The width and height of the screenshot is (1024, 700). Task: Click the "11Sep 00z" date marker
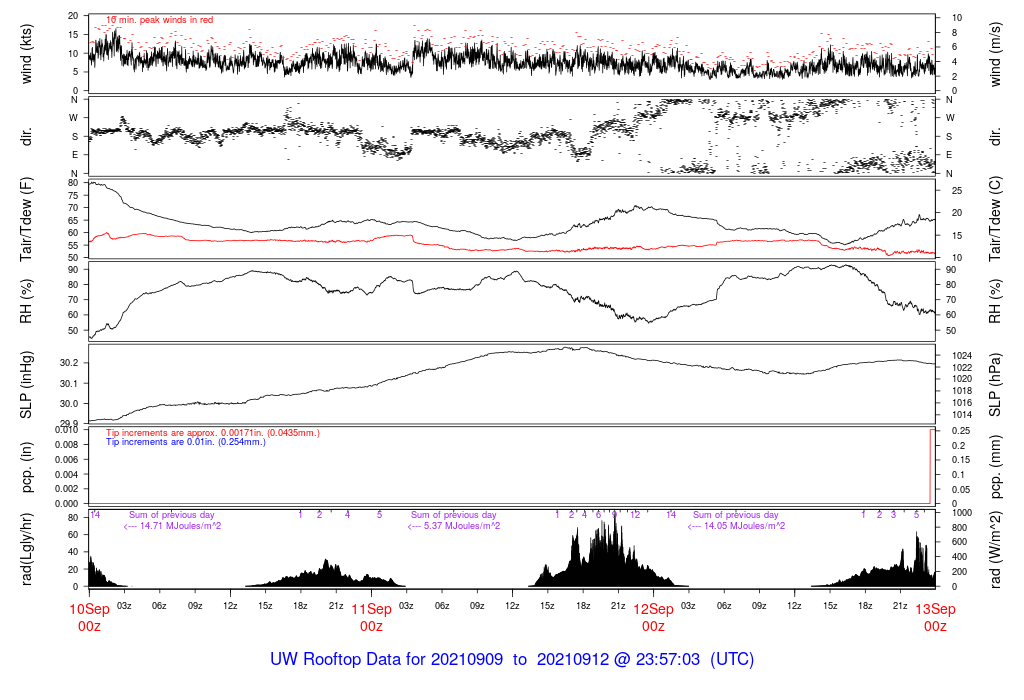click(372, 618)
